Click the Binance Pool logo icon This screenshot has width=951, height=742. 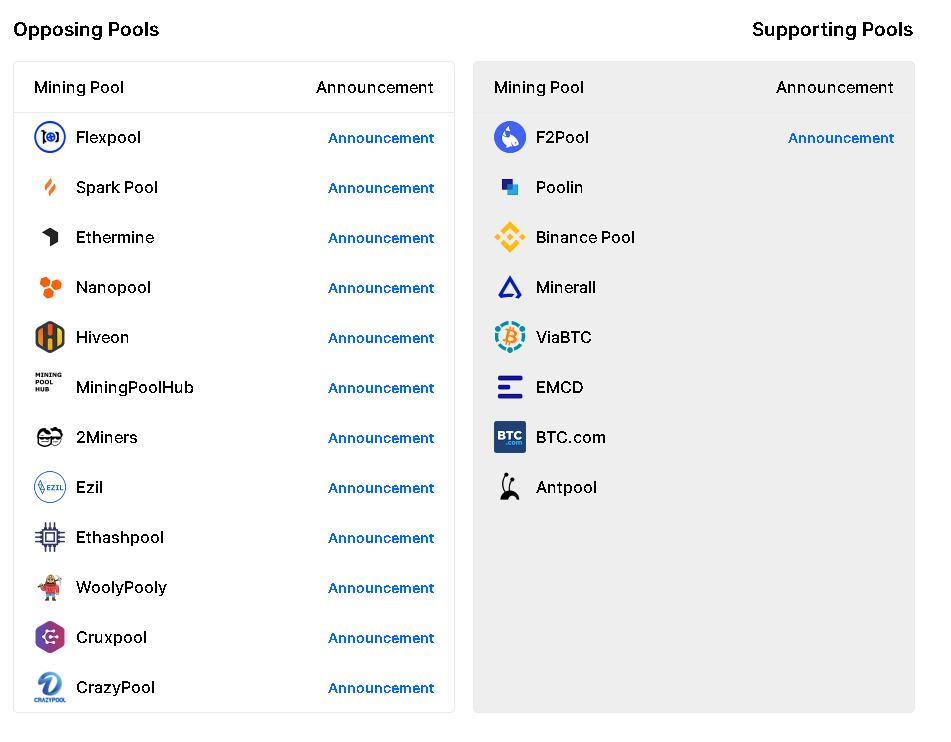pos(510,237)
